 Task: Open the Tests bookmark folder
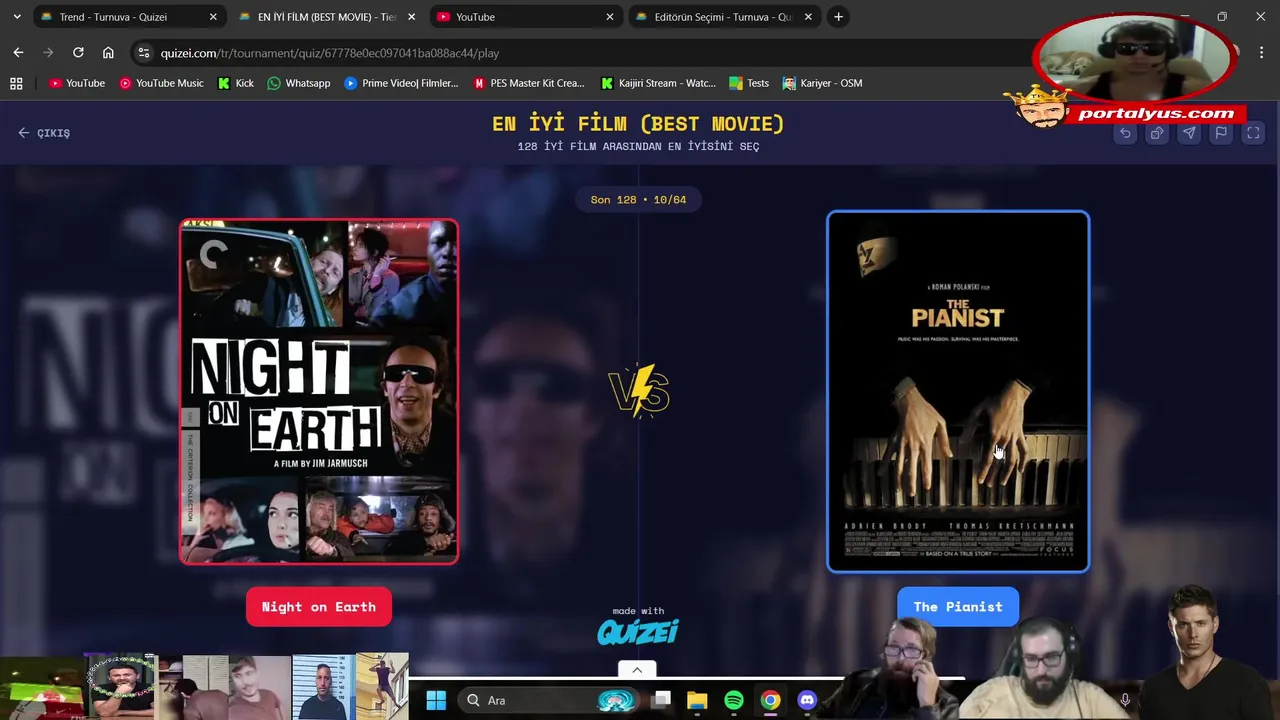[x=749, y=83]
